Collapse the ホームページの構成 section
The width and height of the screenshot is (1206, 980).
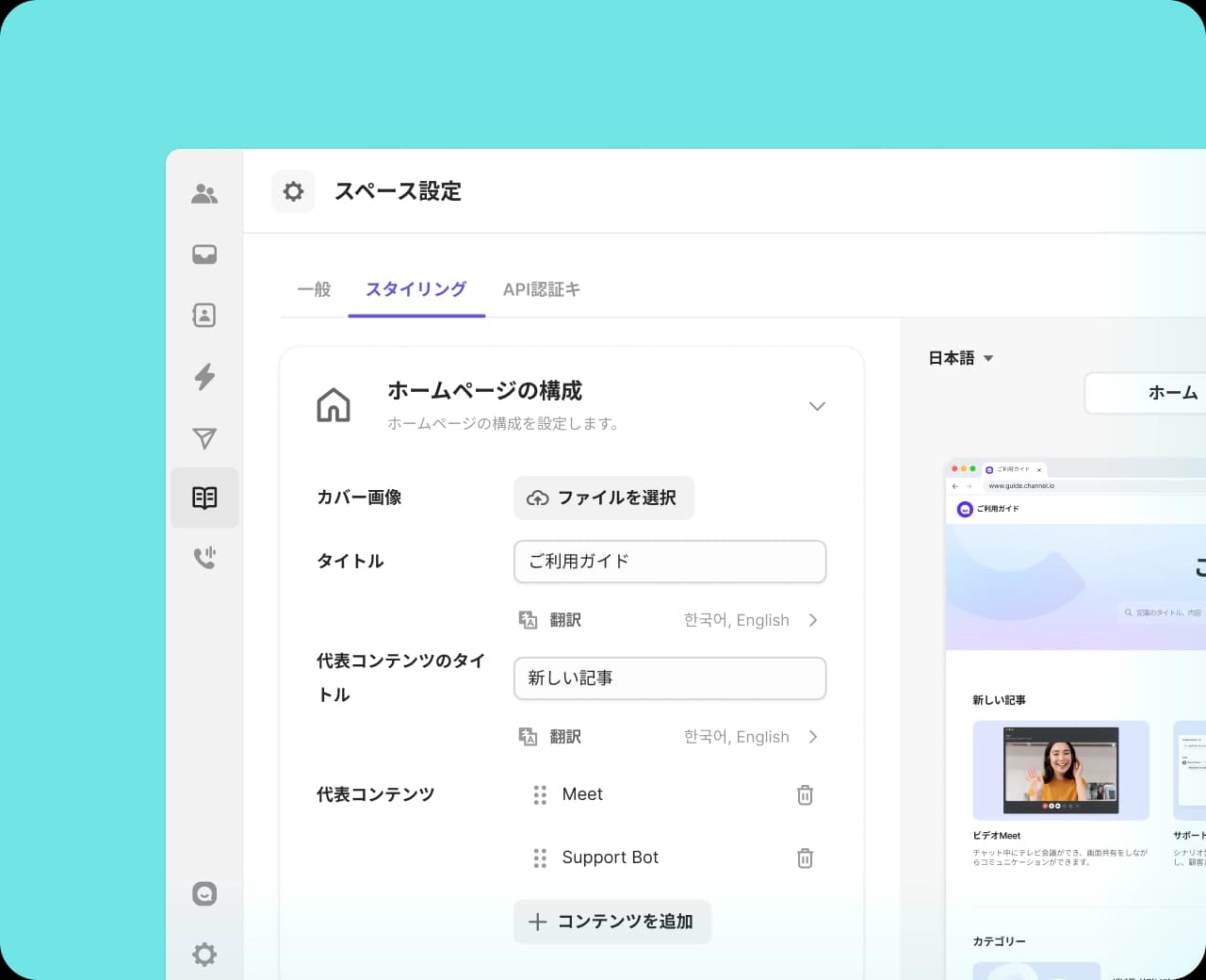point(817,406)
